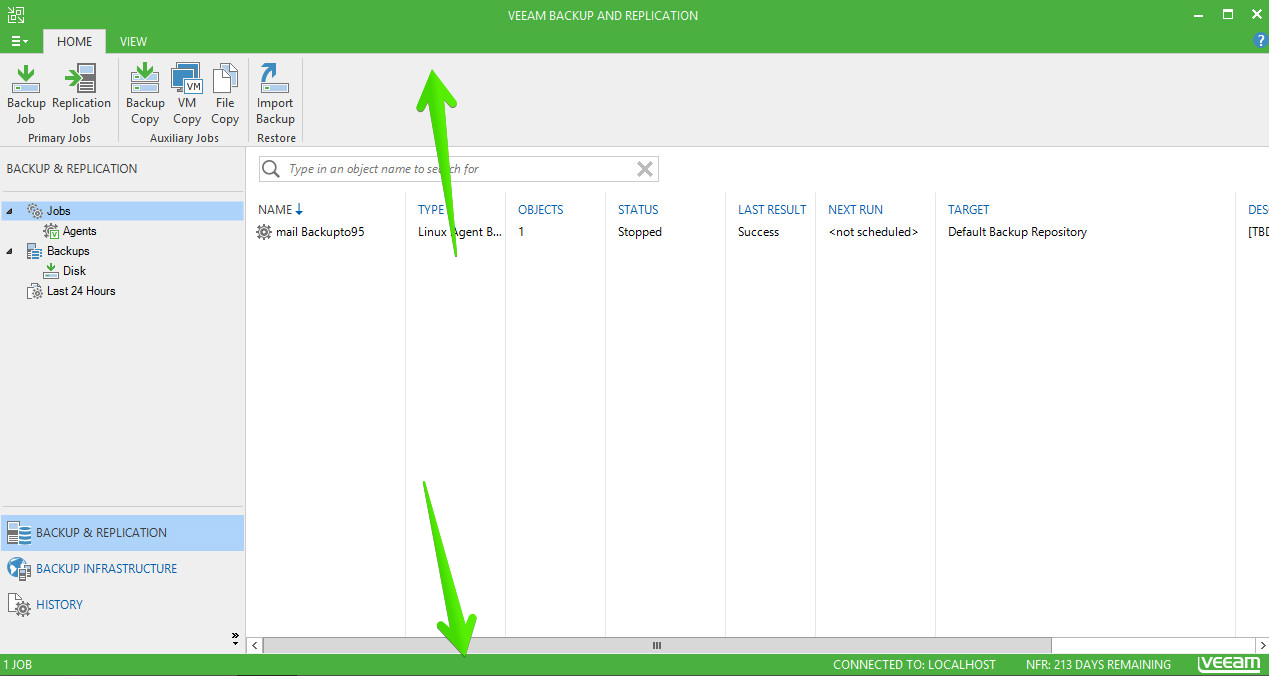Sort by OBJECTS column header

point(540,209)
